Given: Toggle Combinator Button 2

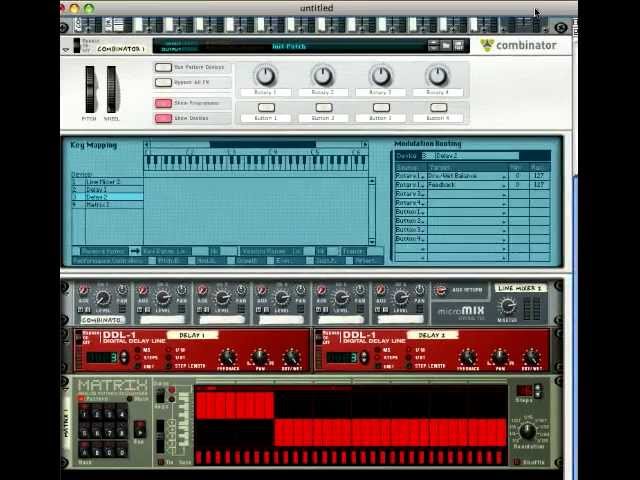Looking at the screenshot, I should pyautogui.click(x=324, y=107).
